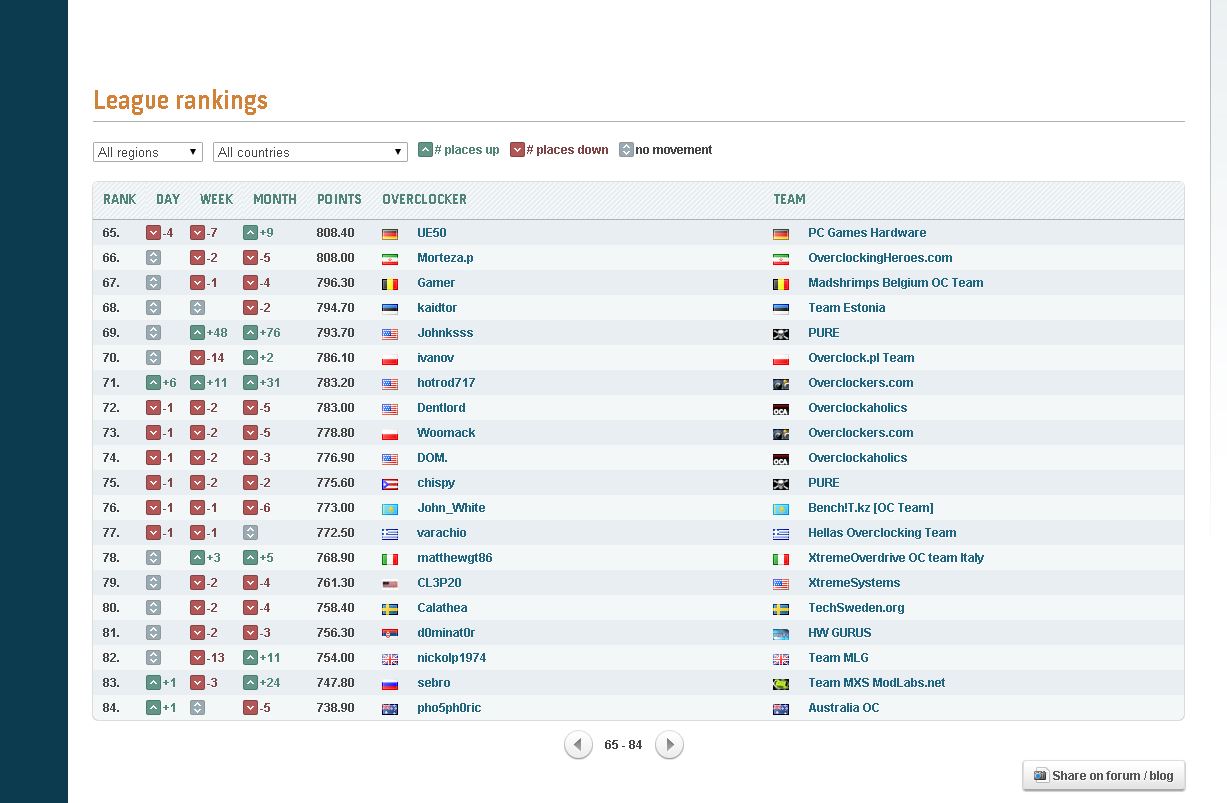The image size is (1227, 803).
Task: Click HW GURUS team logo icon
Action: 781,633
